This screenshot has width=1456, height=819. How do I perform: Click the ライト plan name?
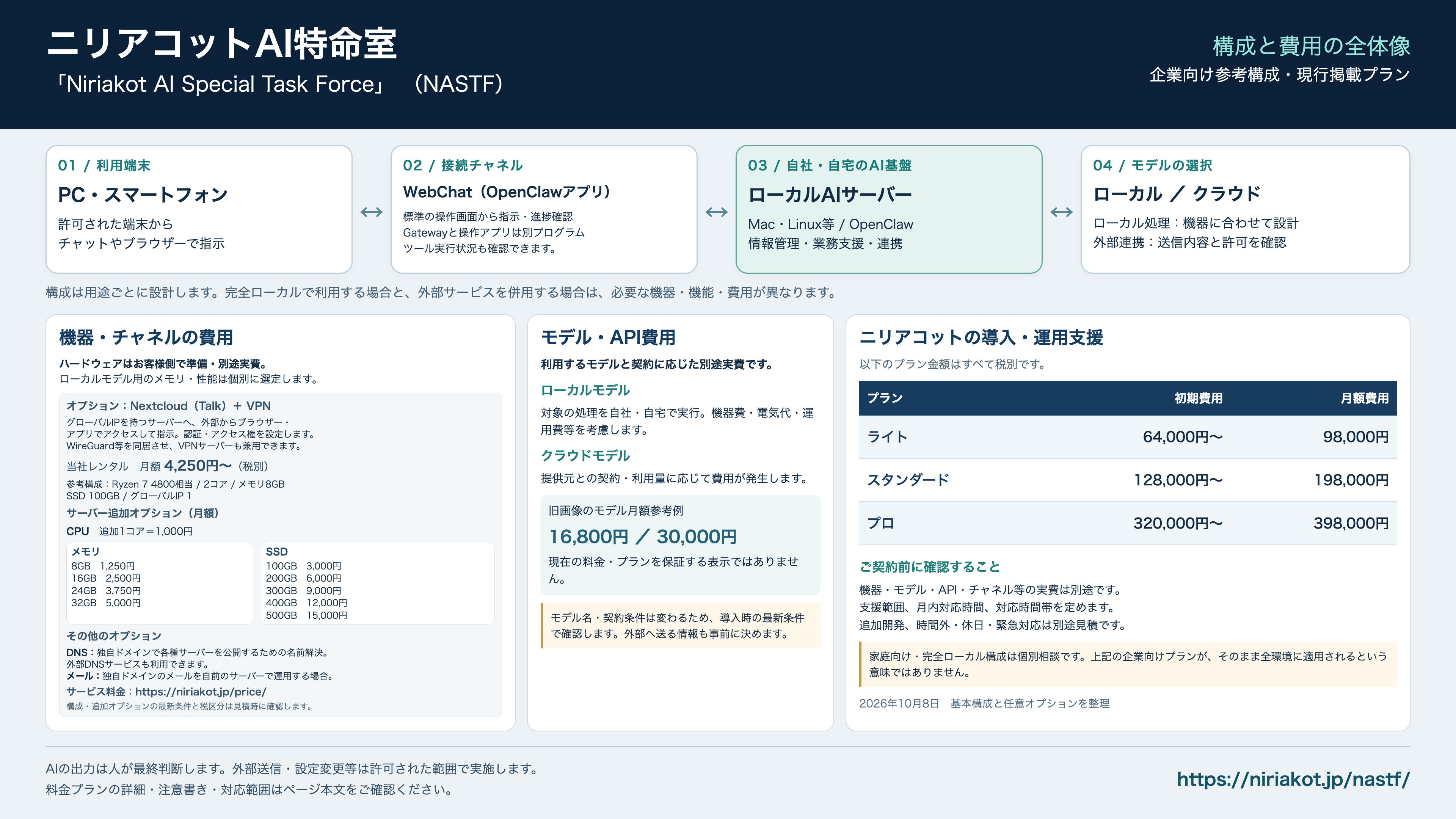(887, 437)
